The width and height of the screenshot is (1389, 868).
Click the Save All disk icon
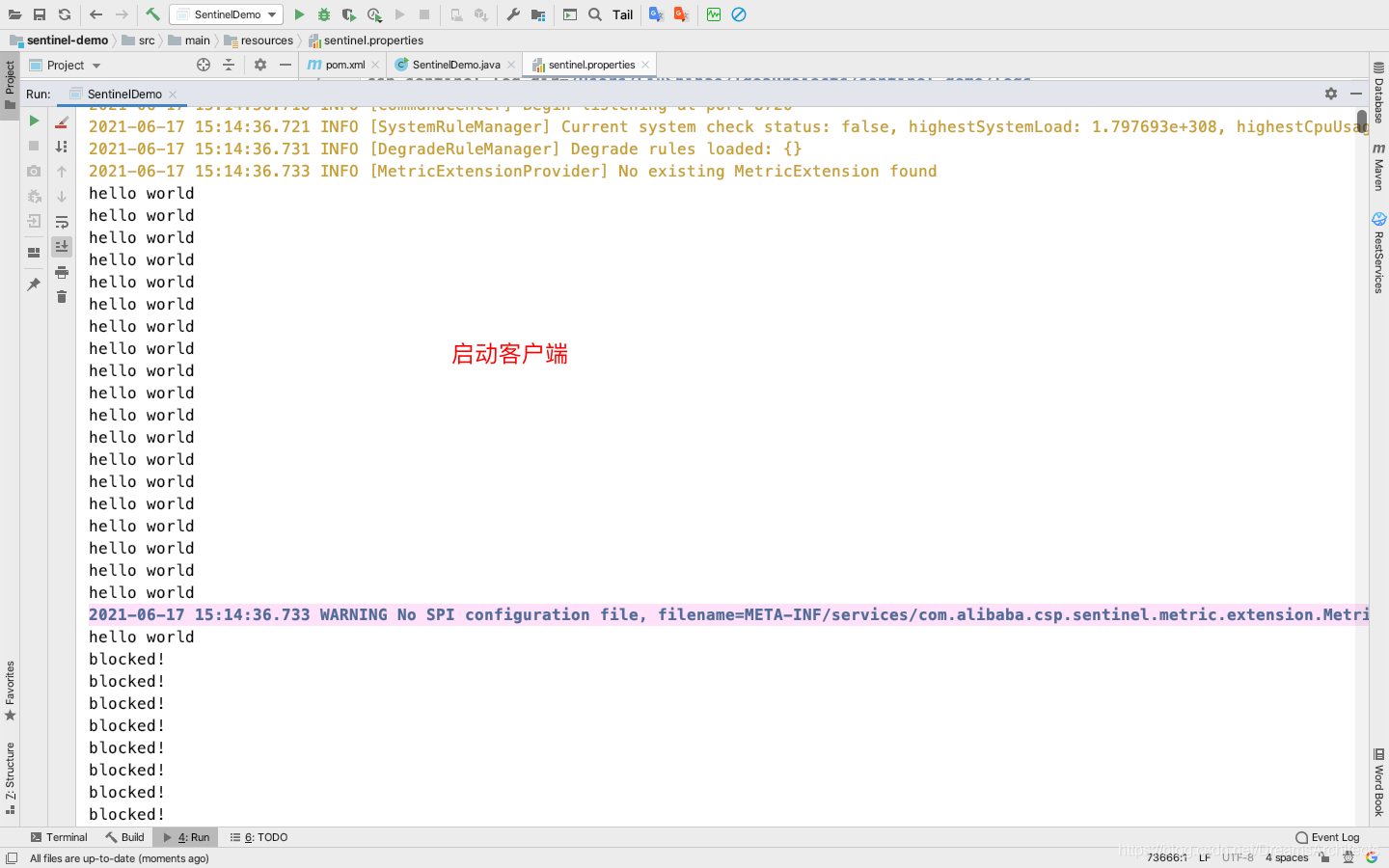(x=40, y=14)
